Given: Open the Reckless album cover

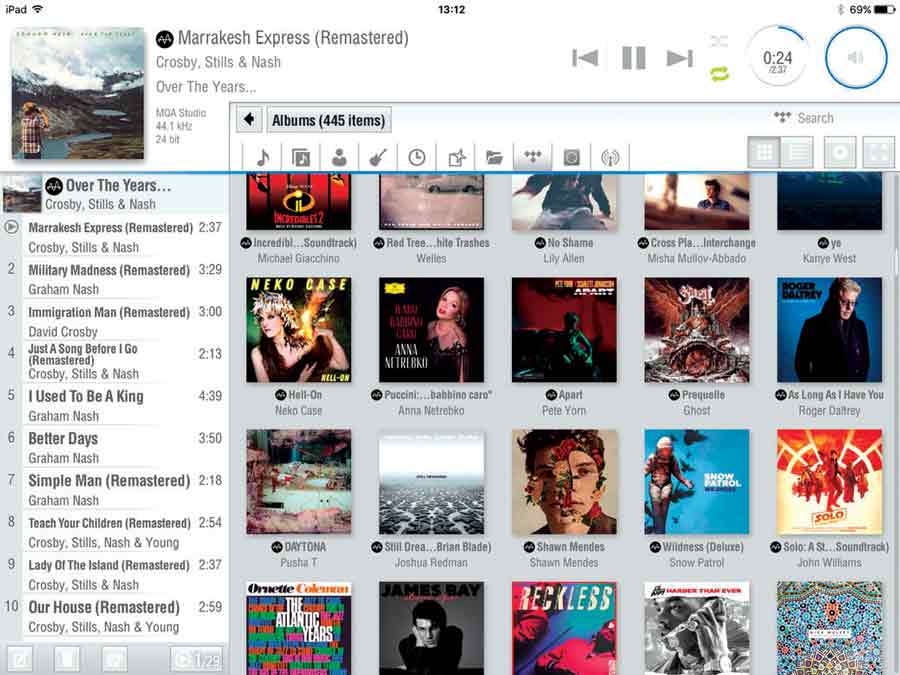Looking at the screenshot, I should (564, 628).
